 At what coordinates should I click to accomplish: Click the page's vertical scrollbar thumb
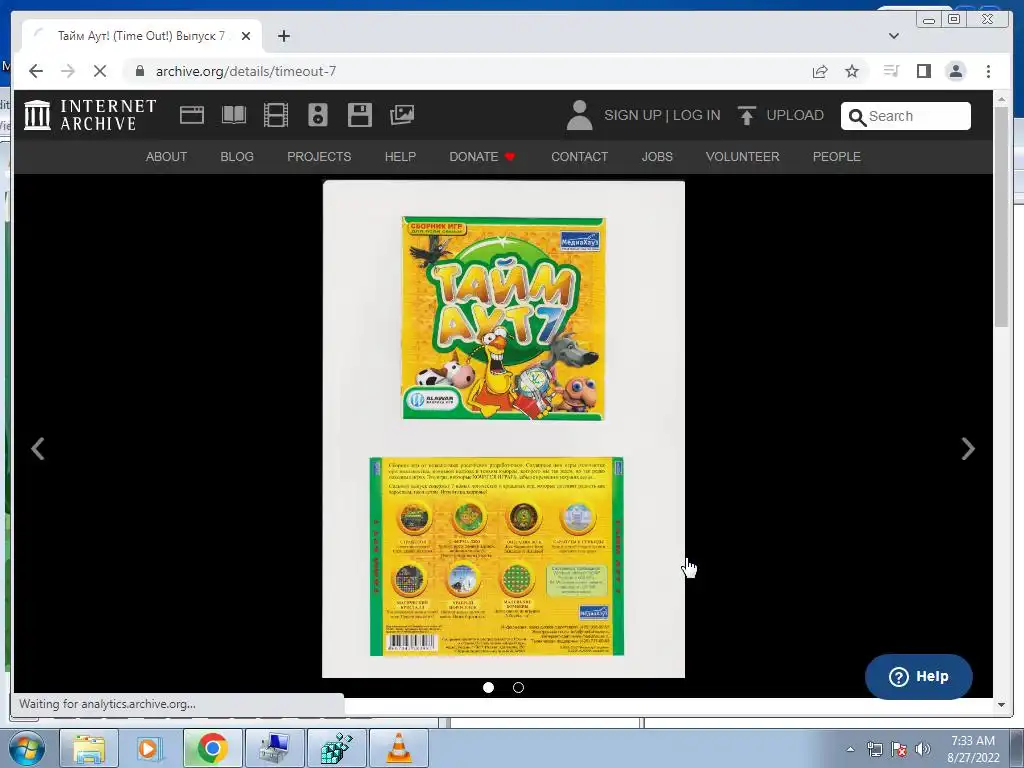click(1001, 217)
